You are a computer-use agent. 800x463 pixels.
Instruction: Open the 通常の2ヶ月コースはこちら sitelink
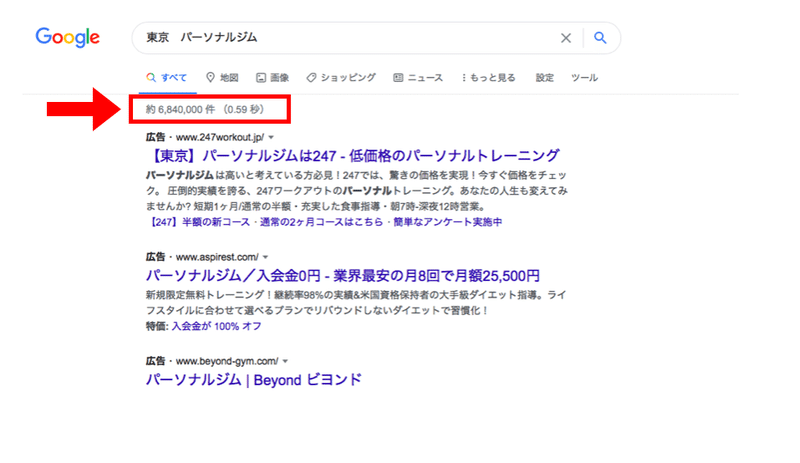click(x=321, y=222)
